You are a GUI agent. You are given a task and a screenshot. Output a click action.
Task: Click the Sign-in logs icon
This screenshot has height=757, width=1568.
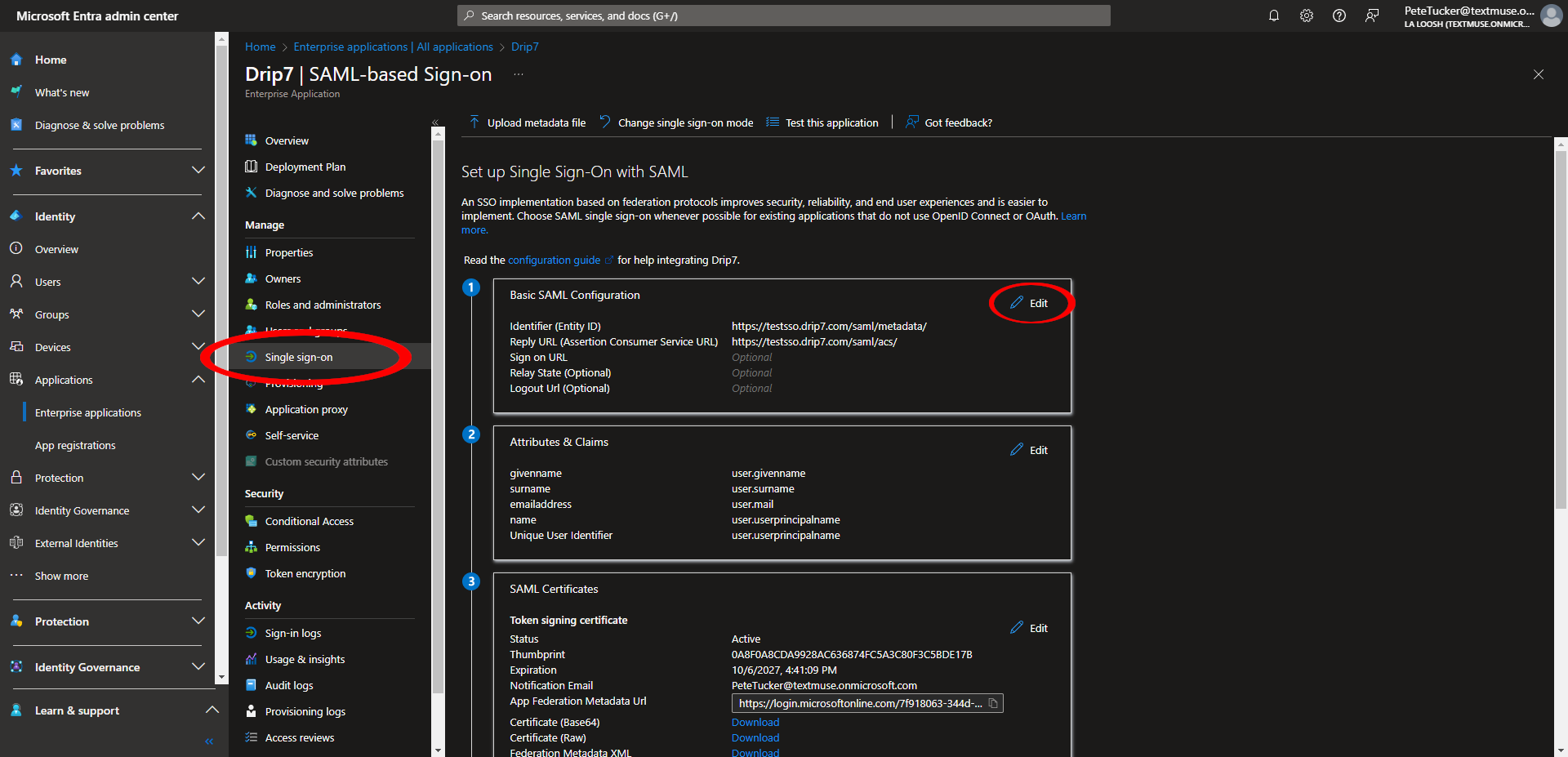(x=252, y=633)
